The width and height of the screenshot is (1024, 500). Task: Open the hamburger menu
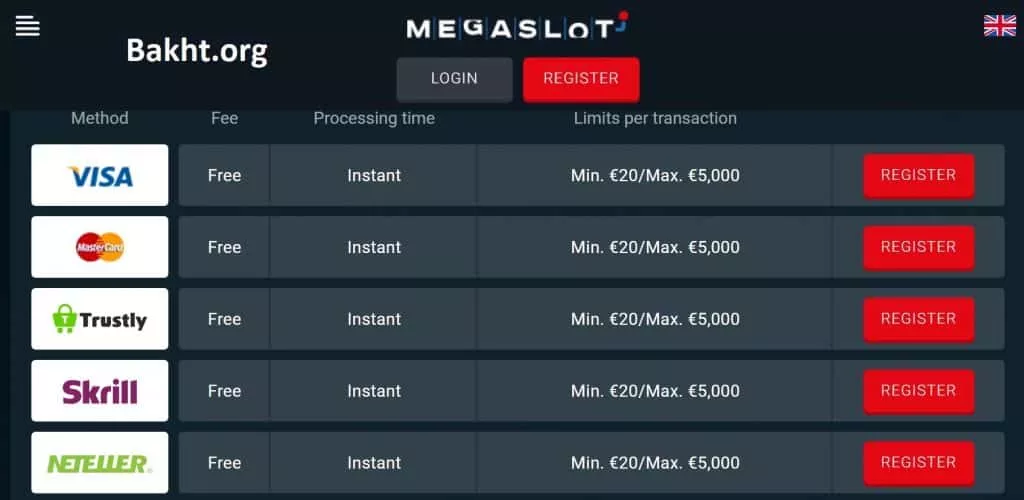tap(28, 26)
